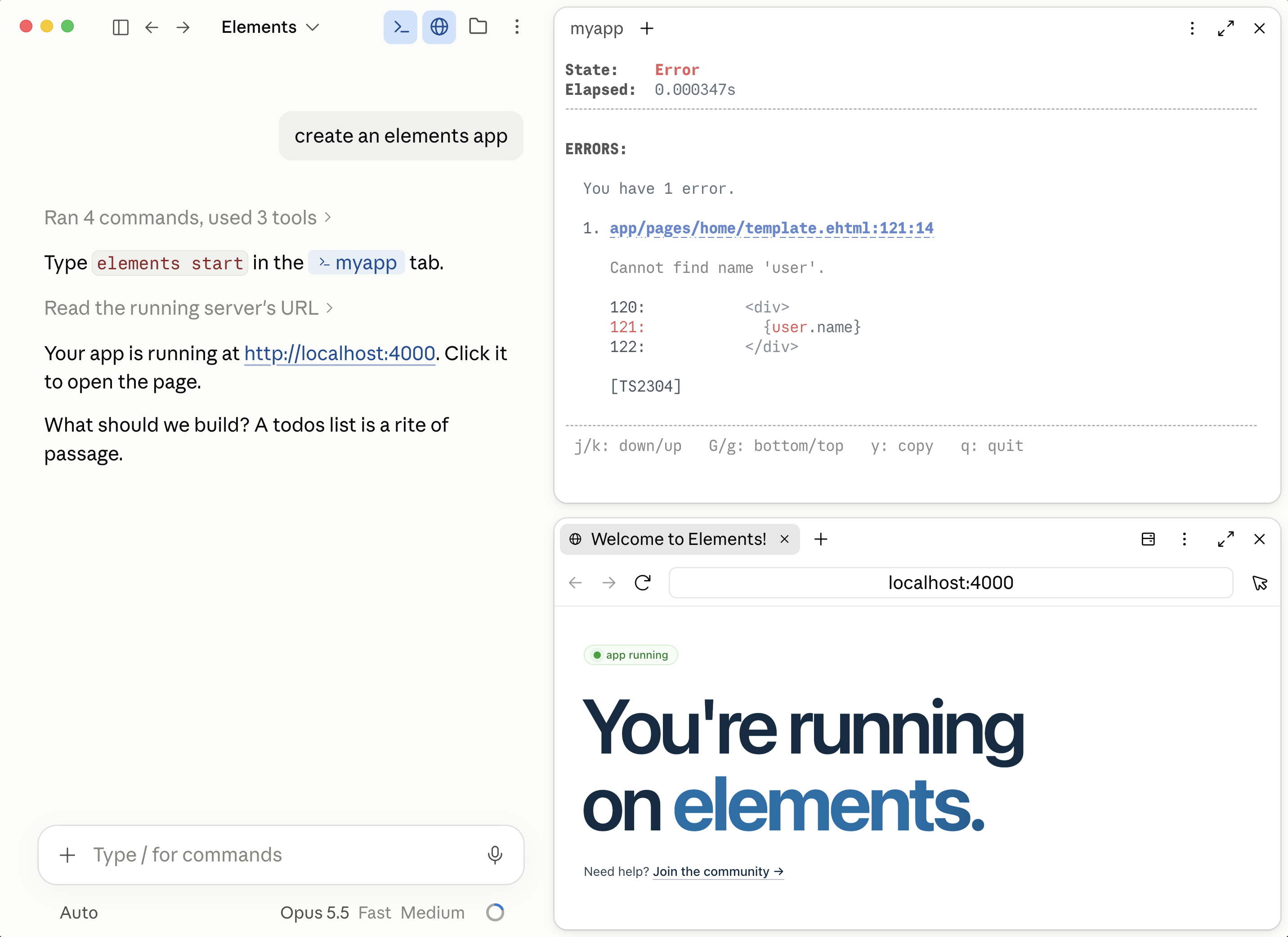The image size is (1288, 937).
Task: Click the plus attach icon in chat input
Action: point(67,855)
